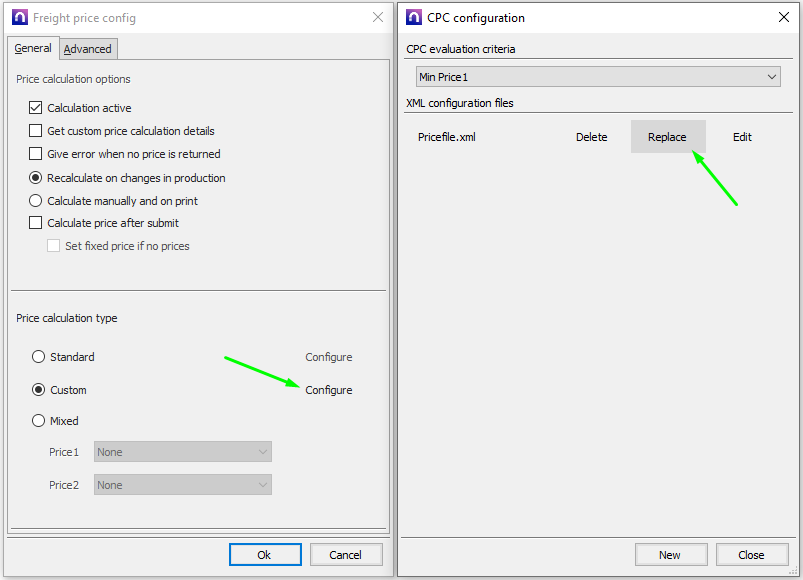Close the CPC configuration window
Screen dimensions: 803x580
tap(783, 18)
